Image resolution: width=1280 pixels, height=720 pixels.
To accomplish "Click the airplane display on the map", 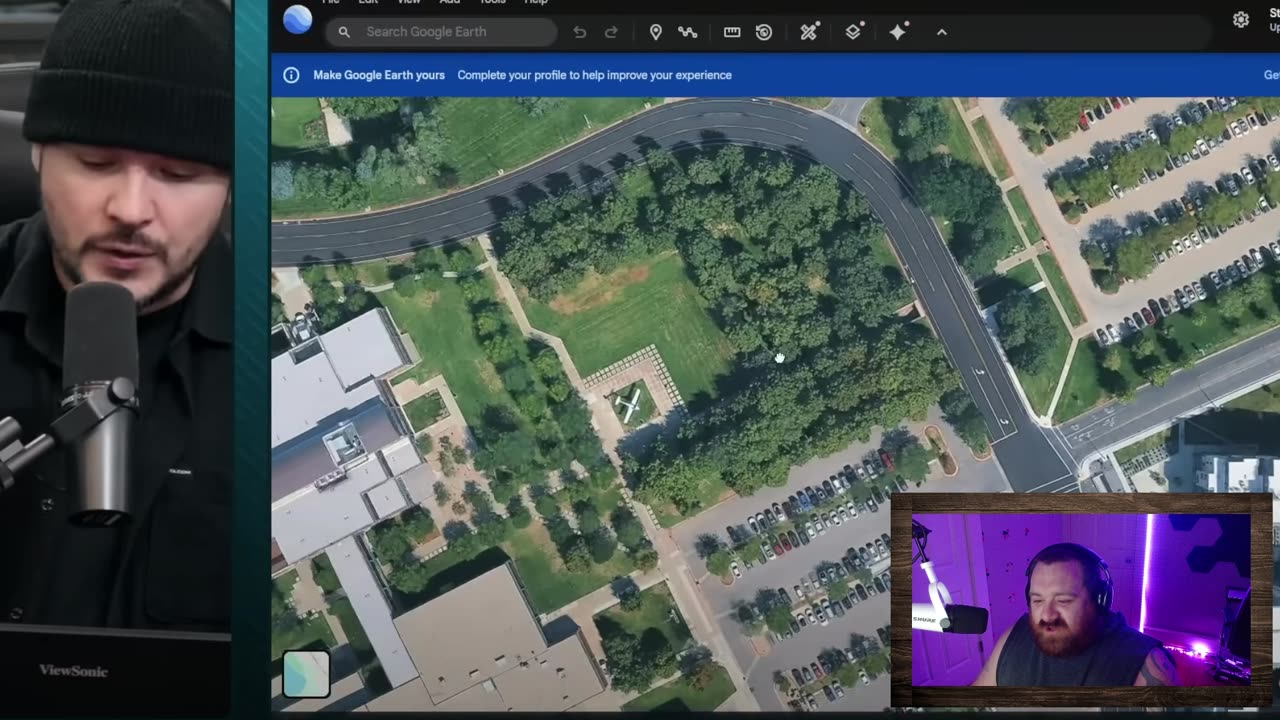I will [x=628, y=404].
